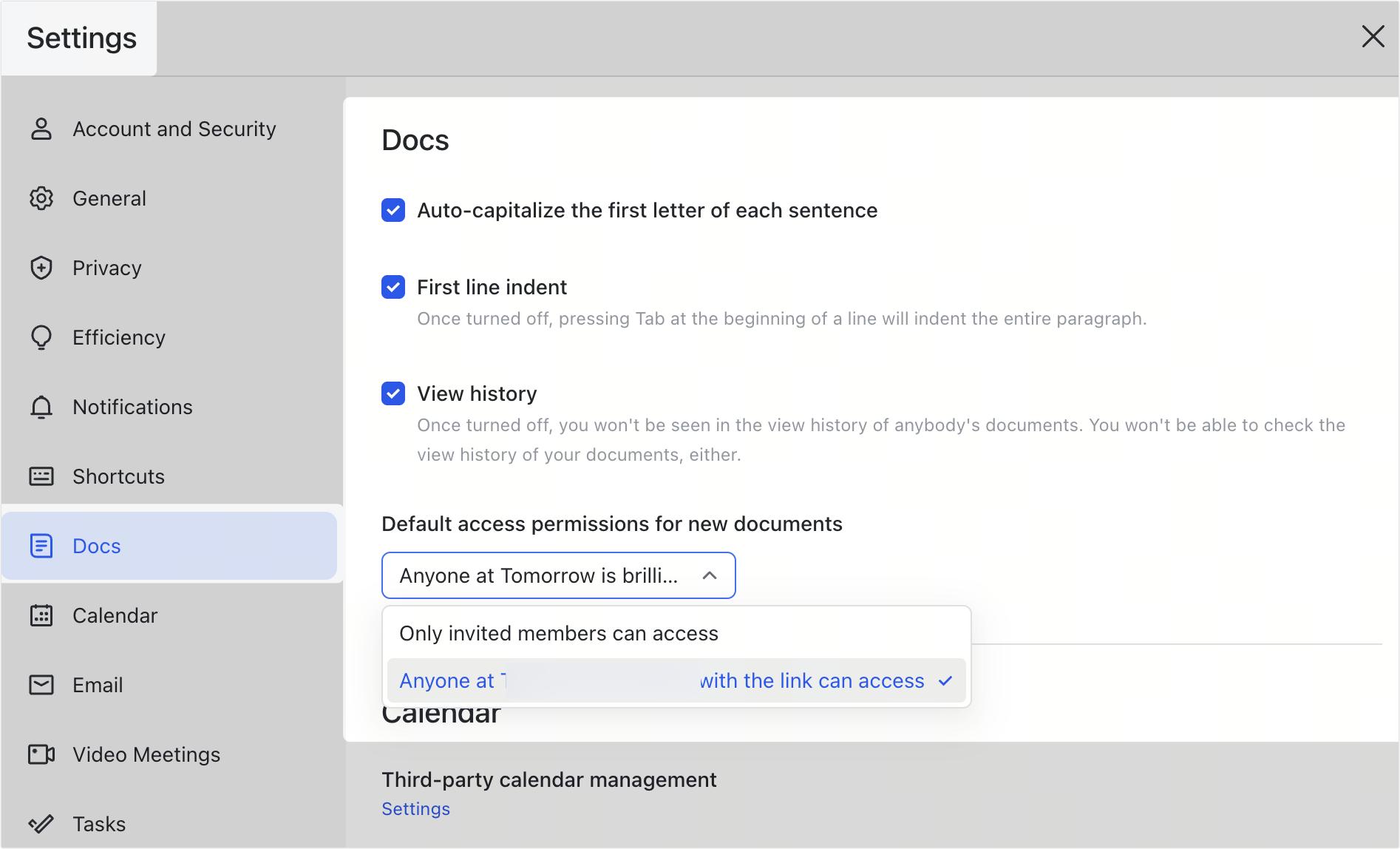The image size is (1400, 849).
Task: Switch to the Docs settings section
Action: tap(96, 546)
